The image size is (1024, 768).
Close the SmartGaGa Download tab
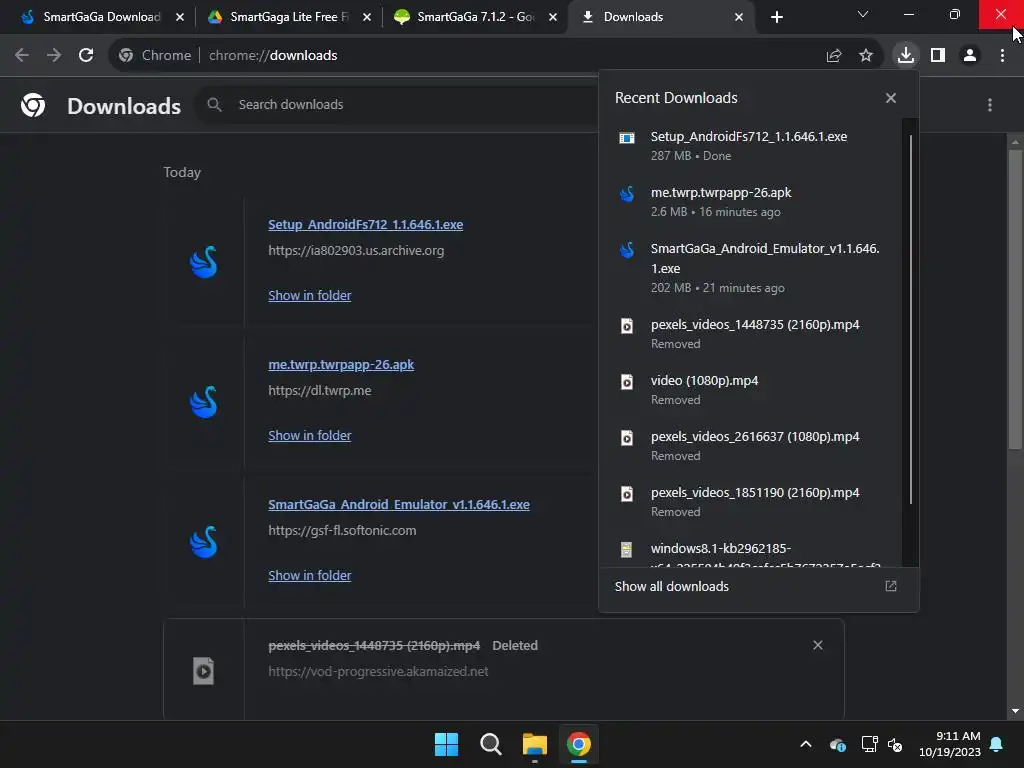click(x=180, y=17)
